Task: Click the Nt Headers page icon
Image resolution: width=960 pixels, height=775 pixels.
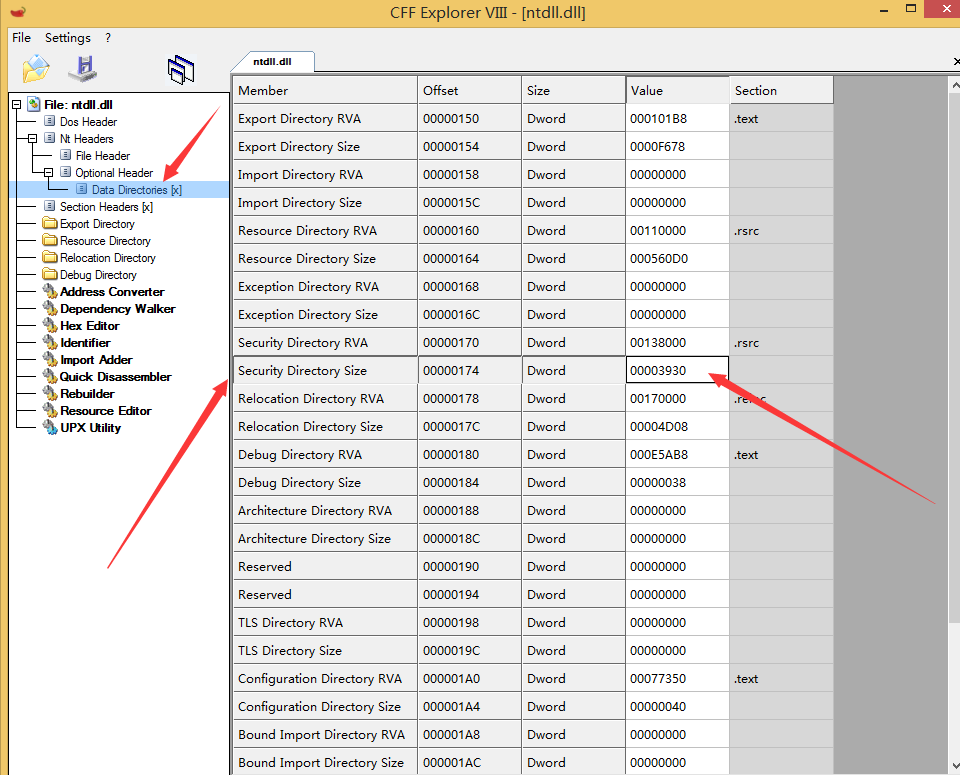Action: 50,138
